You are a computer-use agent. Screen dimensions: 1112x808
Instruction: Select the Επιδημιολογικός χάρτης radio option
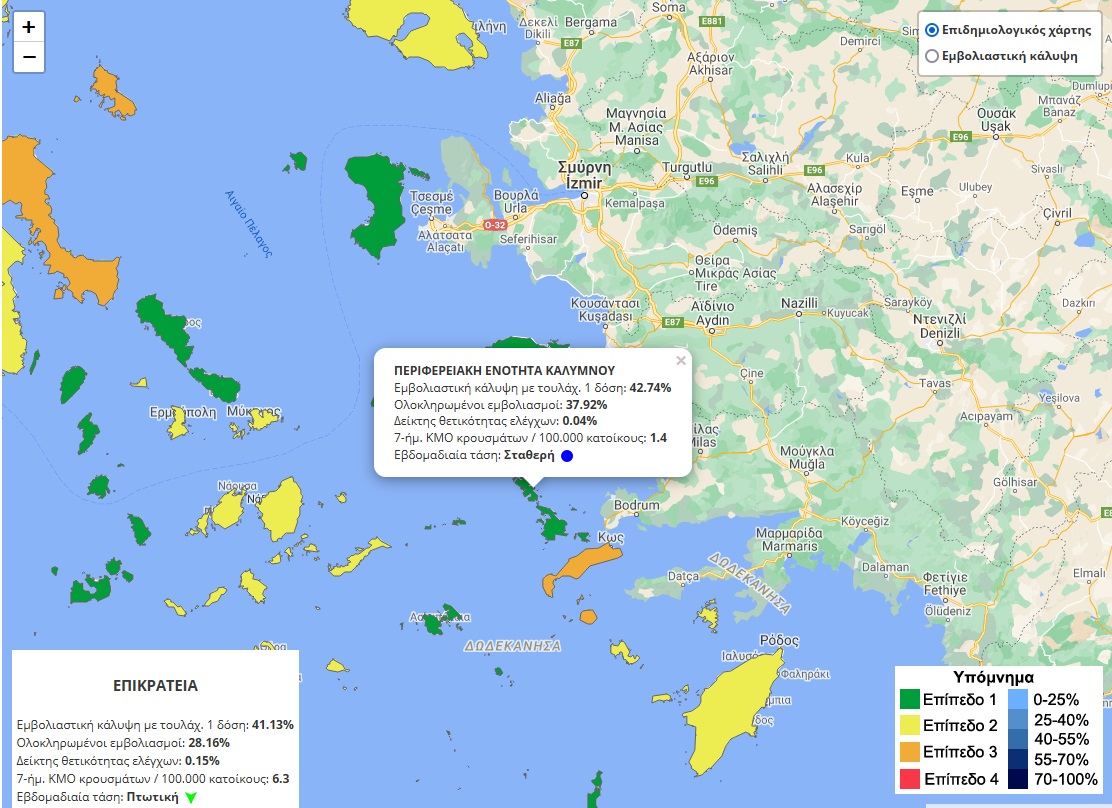click(x=932, y=31)
